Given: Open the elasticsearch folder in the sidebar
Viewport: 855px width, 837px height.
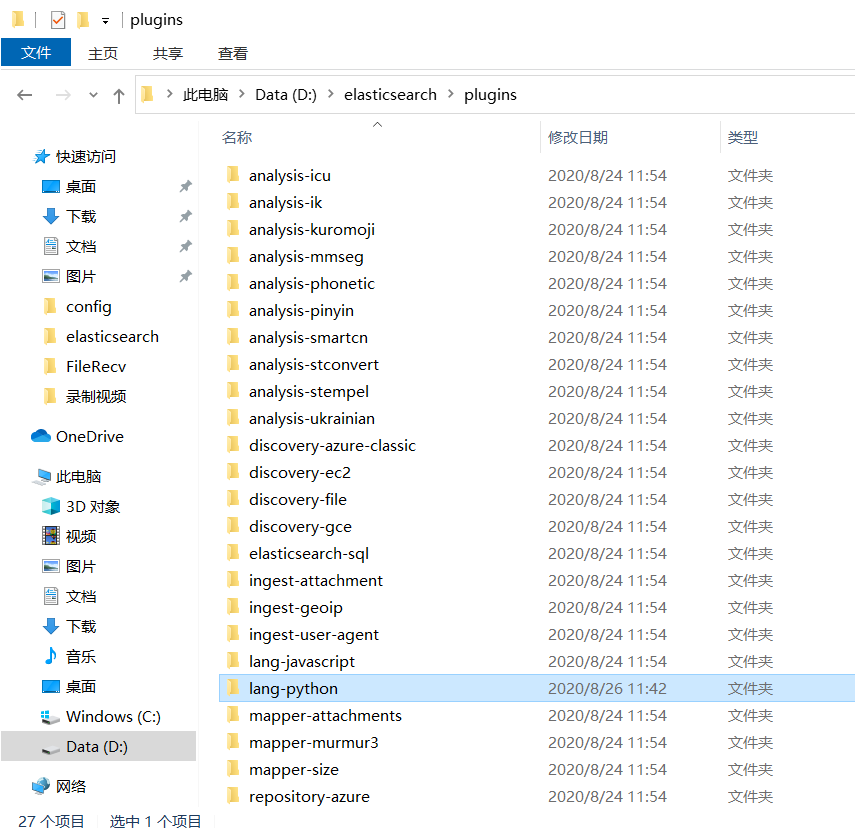Looking at the screenshot, I should [112, 336].
